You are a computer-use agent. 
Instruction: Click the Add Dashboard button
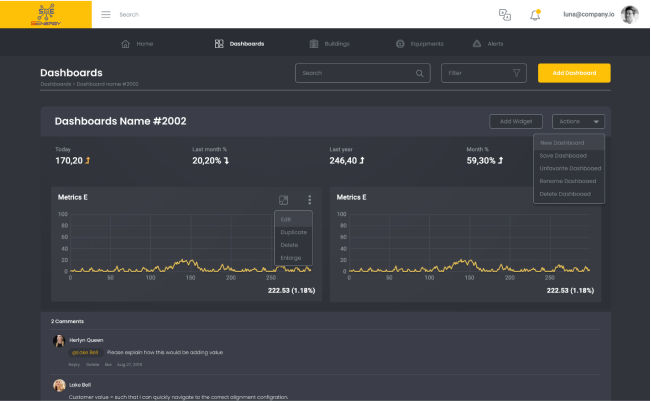574,73
